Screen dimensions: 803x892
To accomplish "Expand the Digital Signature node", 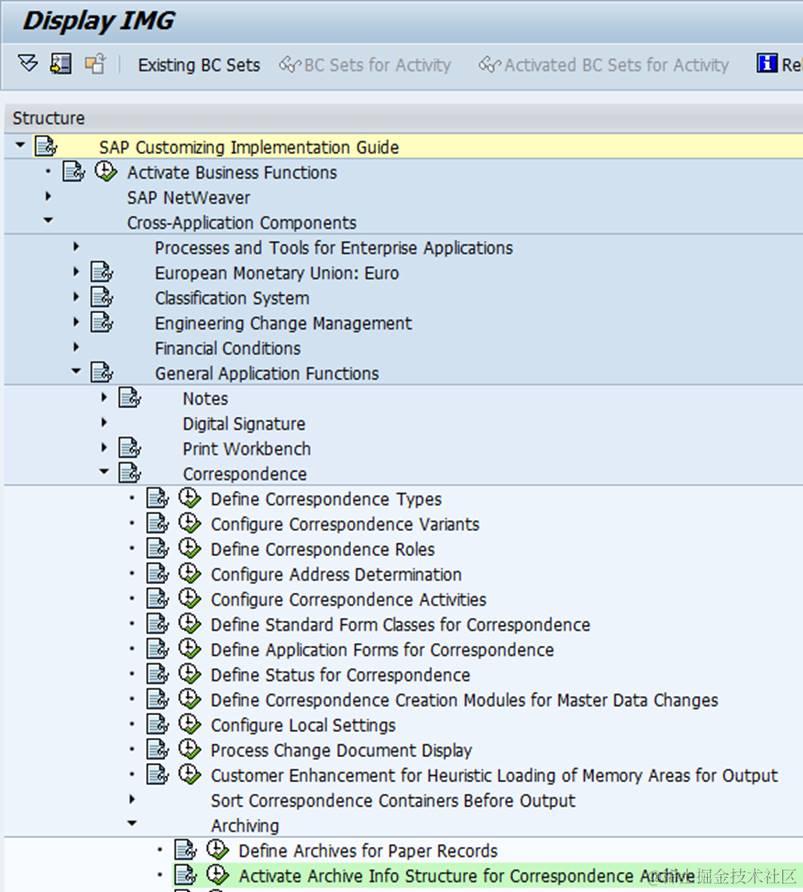I will coord(104,422).
